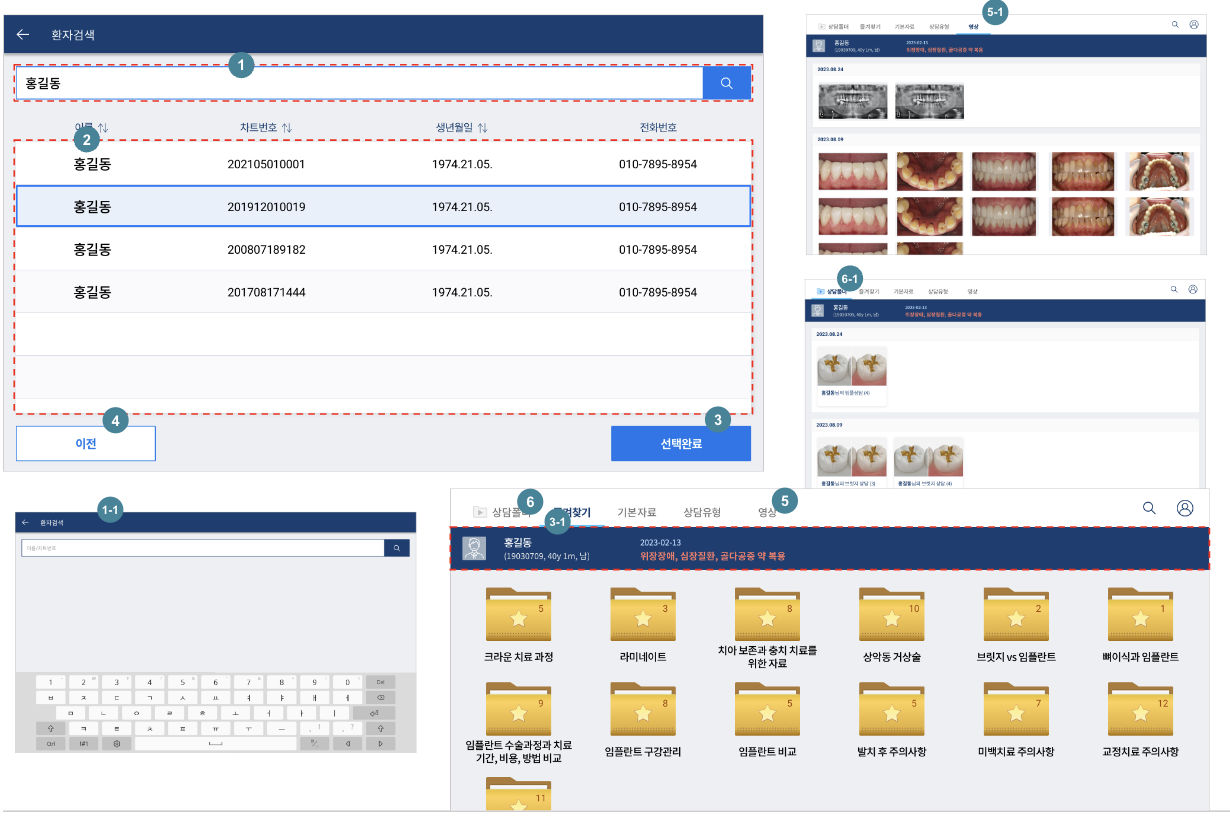This screenshot has width=1230, height=818.
Task: Open the 상담유형 tab in the favorites screen
Action: [x=701, y=511]
